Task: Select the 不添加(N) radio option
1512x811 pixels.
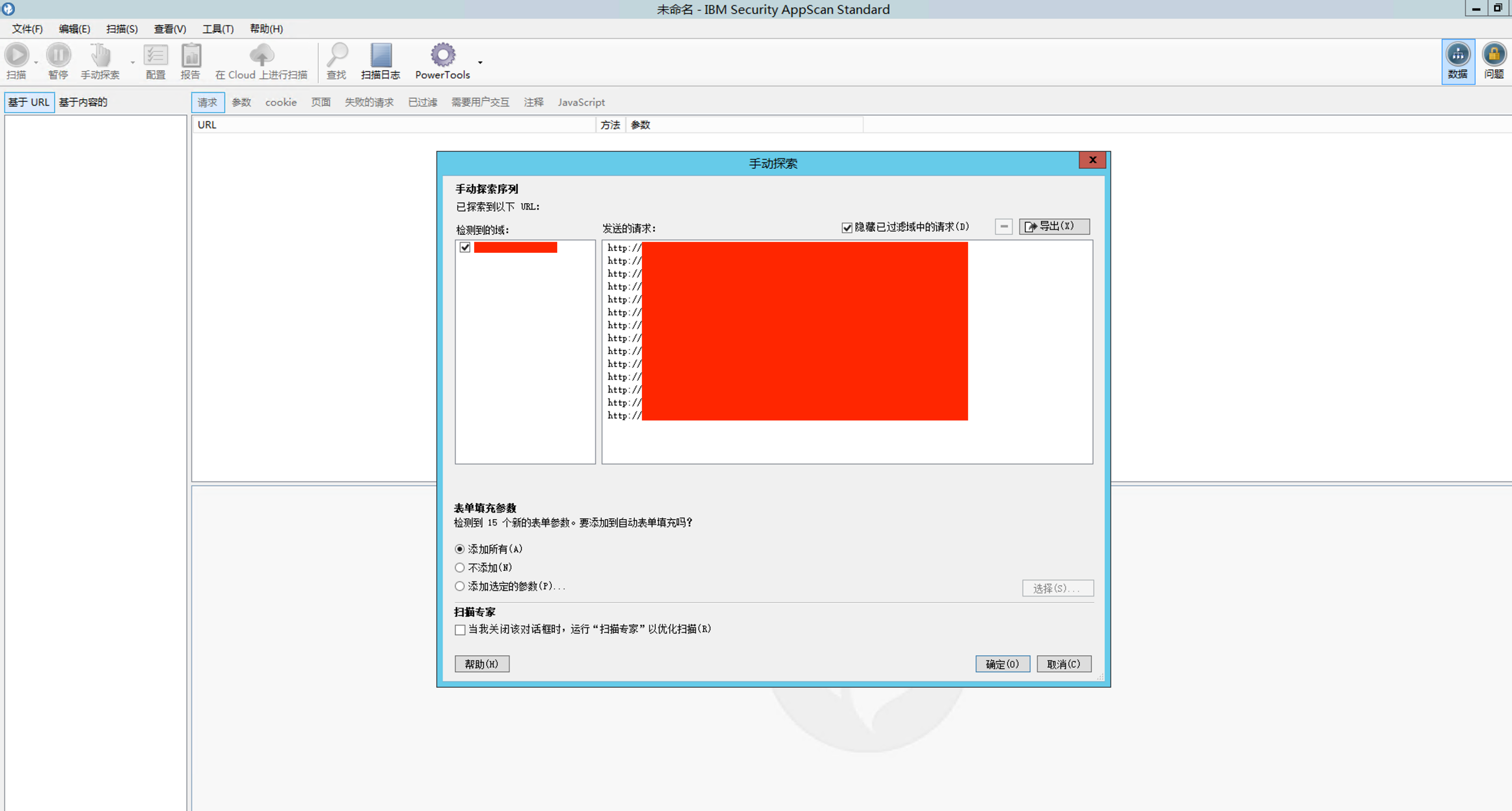Action: [x=460, y=568]
